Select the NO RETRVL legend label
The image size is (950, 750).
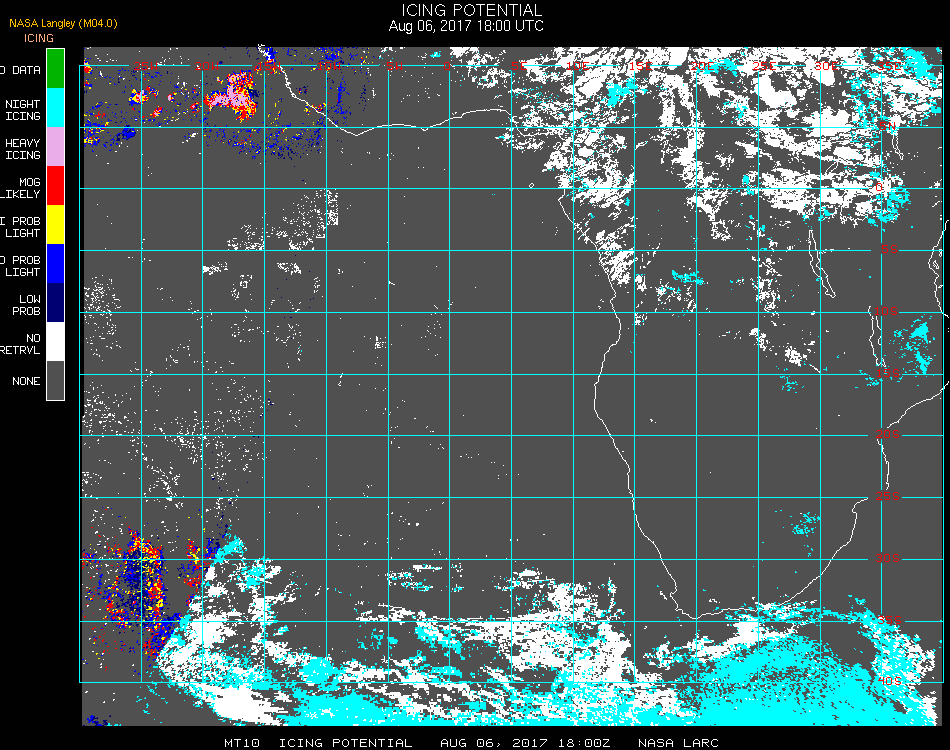pyautogui.click(x=21, y=344)
